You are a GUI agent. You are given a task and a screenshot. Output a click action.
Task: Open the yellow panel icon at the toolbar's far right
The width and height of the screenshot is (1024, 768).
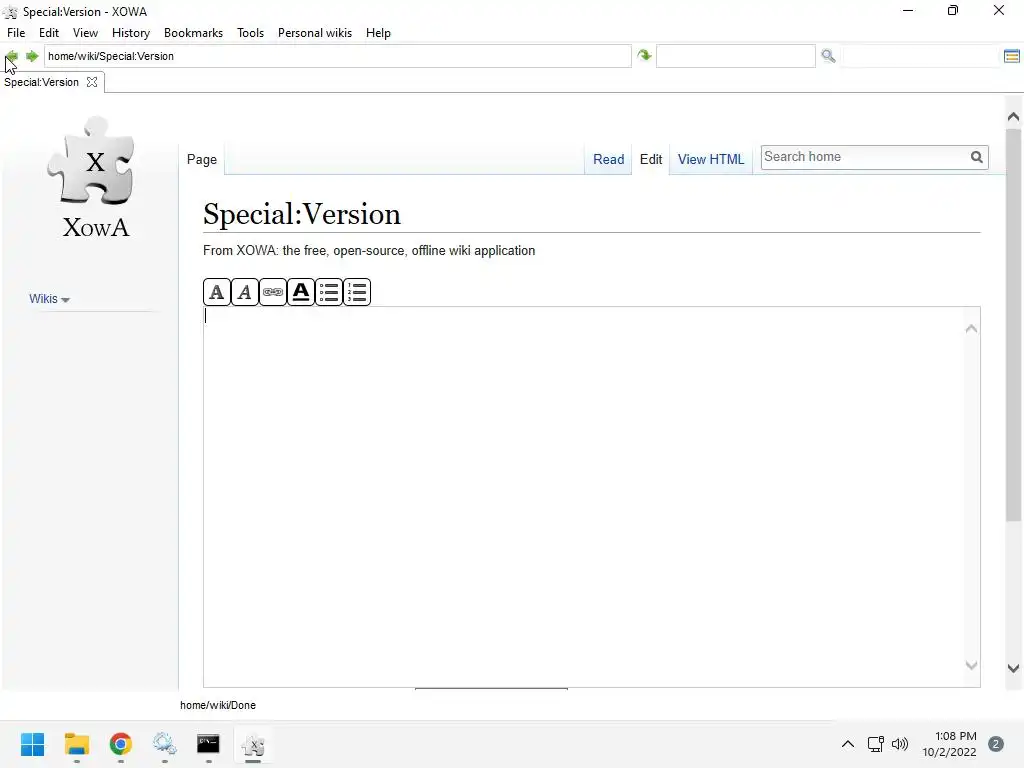(1012, 56)
